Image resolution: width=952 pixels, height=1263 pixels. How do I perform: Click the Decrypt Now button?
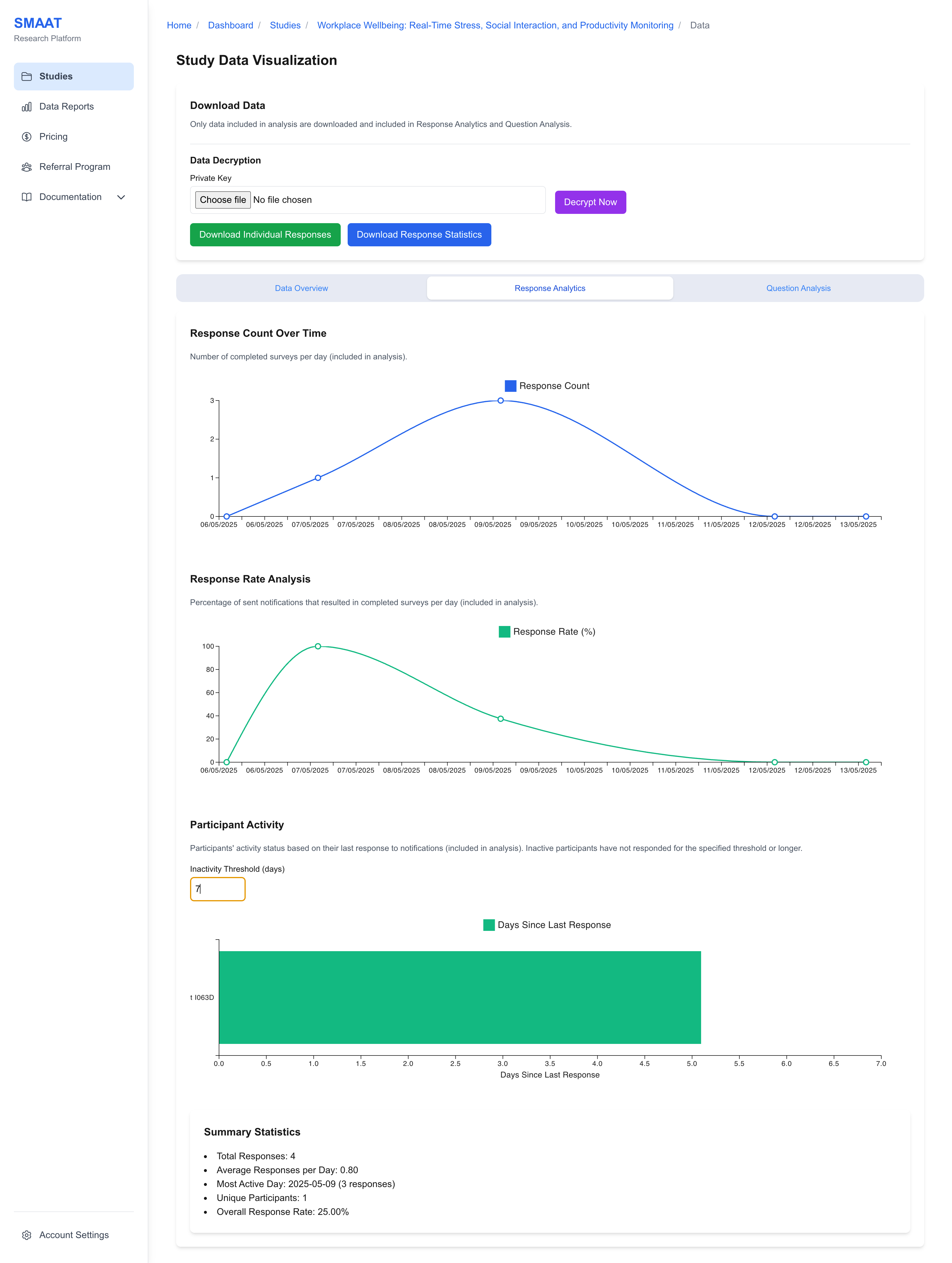[590, 201]
